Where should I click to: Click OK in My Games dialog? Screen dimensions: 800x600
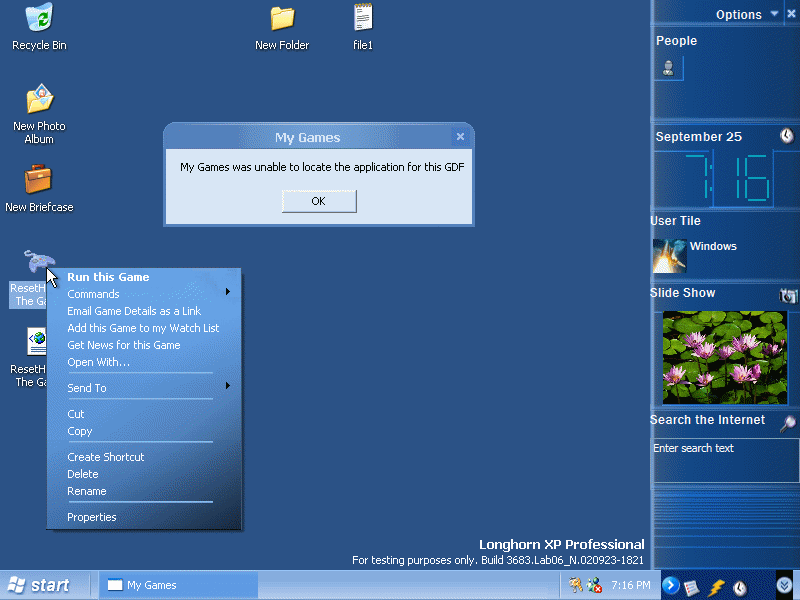click(319, 201)
